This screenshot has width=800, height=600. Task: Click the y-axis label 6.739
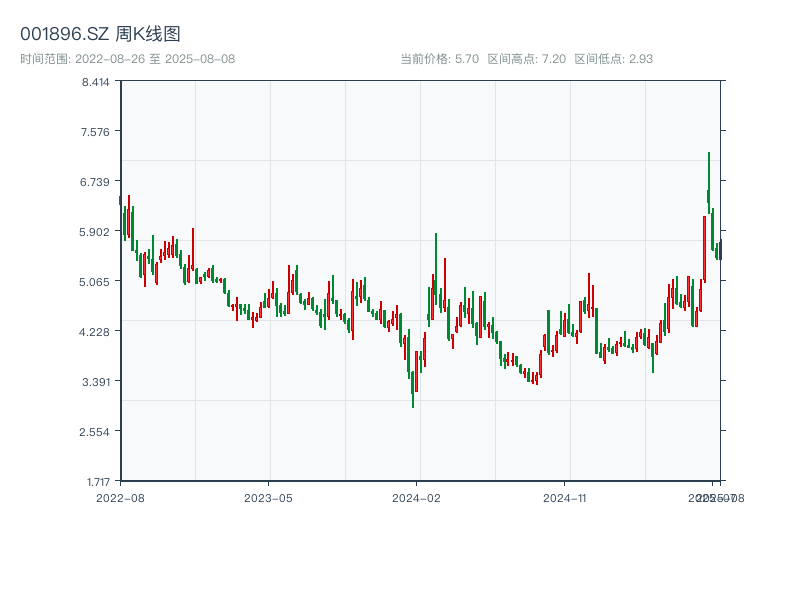95,182
